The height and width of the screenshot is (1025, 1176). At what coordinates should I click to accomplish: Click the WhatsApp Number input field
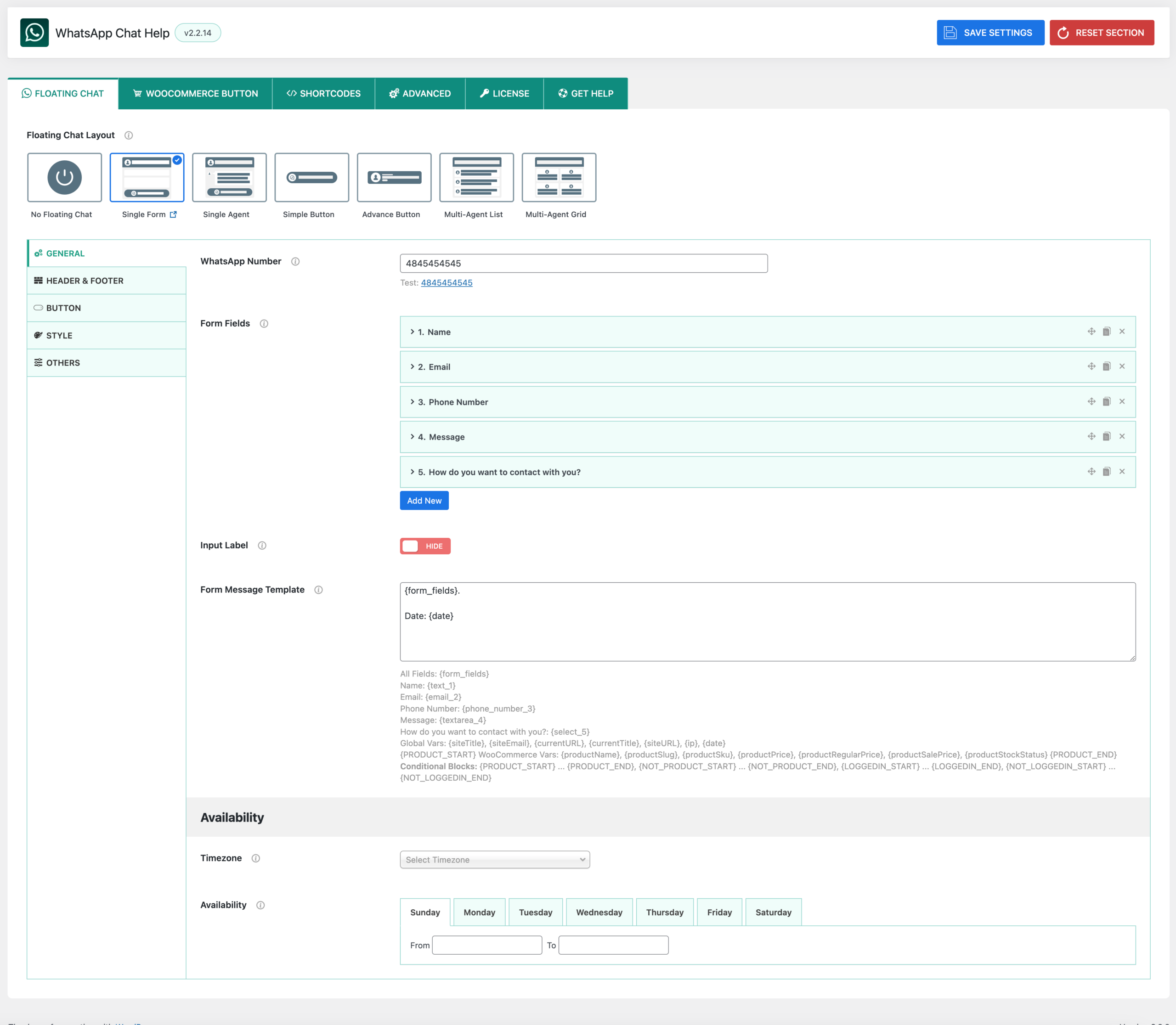(x=584, y=264)
